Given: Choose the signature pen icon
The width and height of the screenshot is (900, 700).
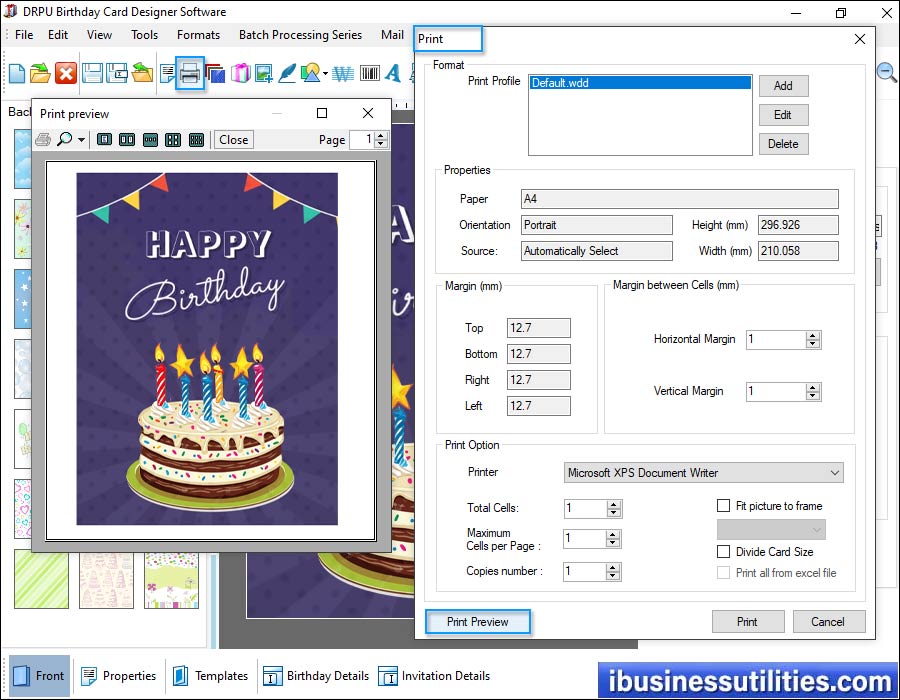Looking at the screenshot, I should (x=288, y=73).
